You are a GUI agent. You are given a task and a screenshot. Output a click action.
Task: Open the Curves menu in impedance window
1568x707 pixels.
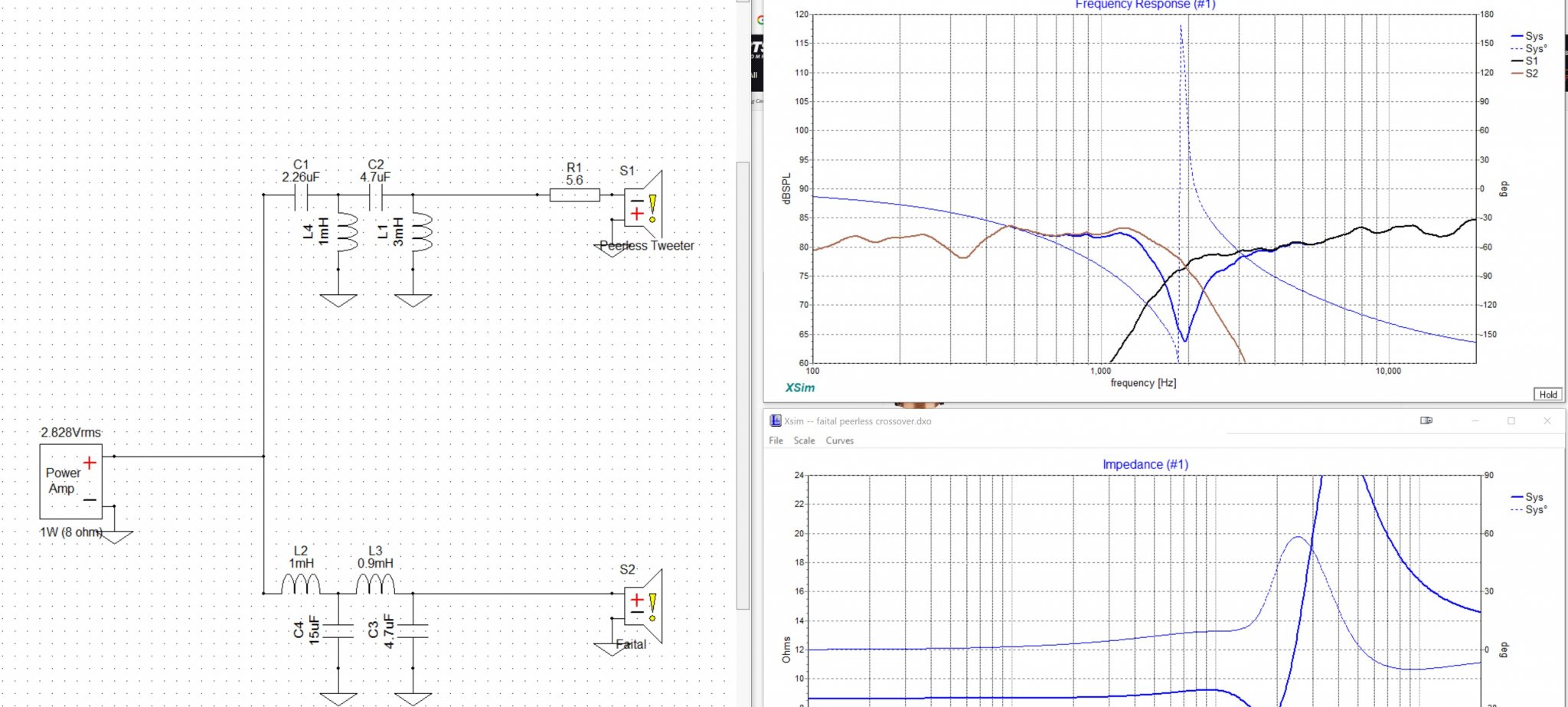(x=839, y=440)
